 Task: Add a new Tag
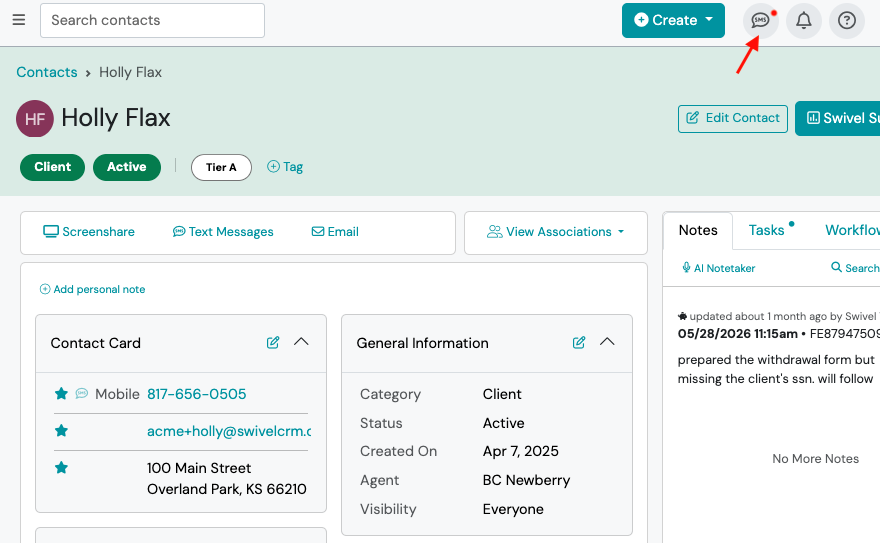(285, 167)
